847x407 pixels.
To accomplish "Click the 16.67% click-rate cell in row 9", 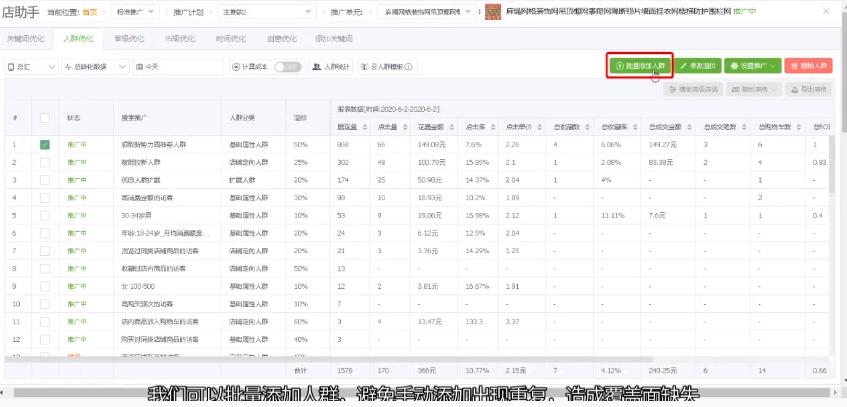I will (477, 286).
